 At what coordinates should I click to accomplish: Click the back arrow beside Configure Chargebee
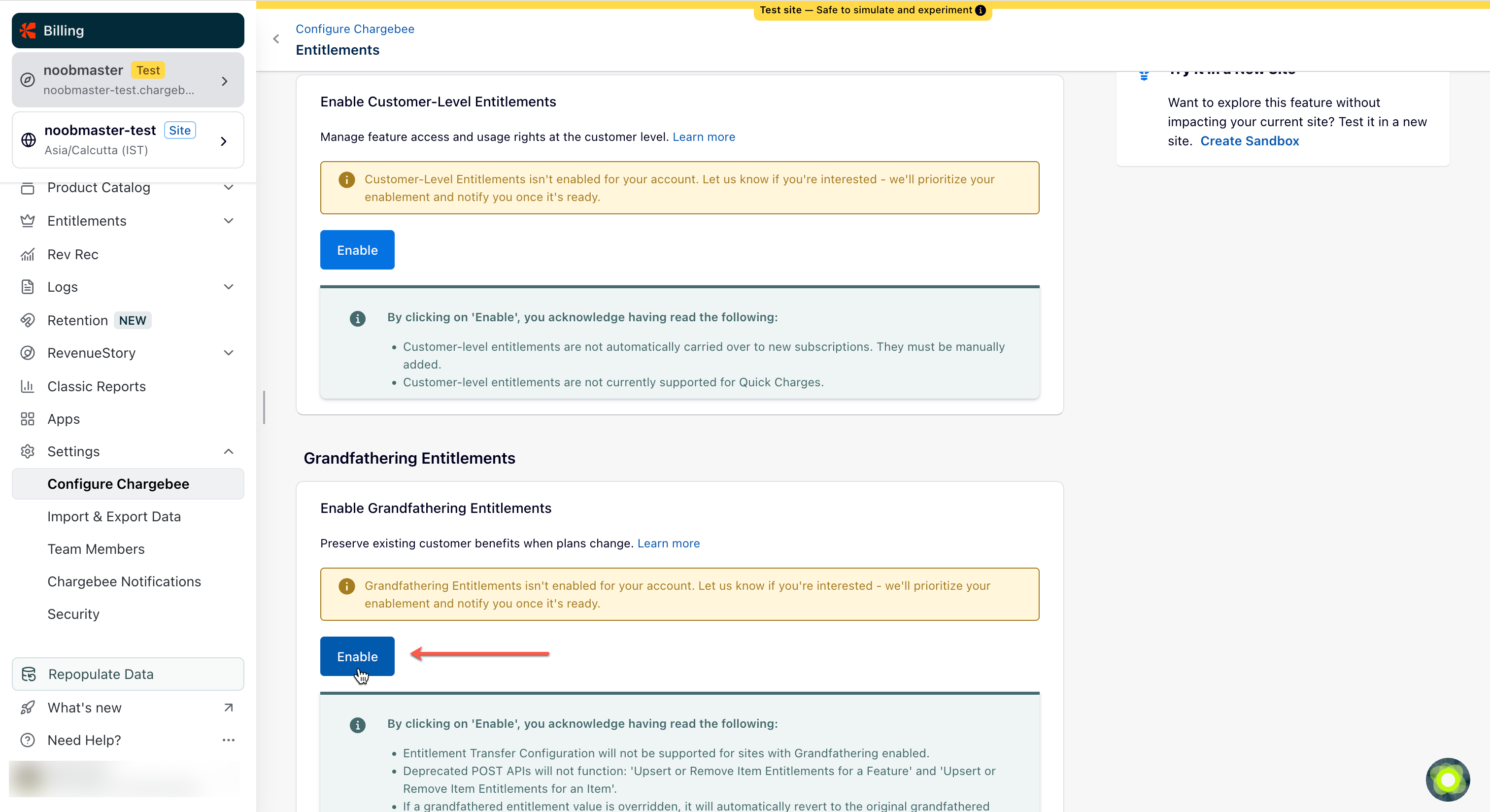coord(276,39)
